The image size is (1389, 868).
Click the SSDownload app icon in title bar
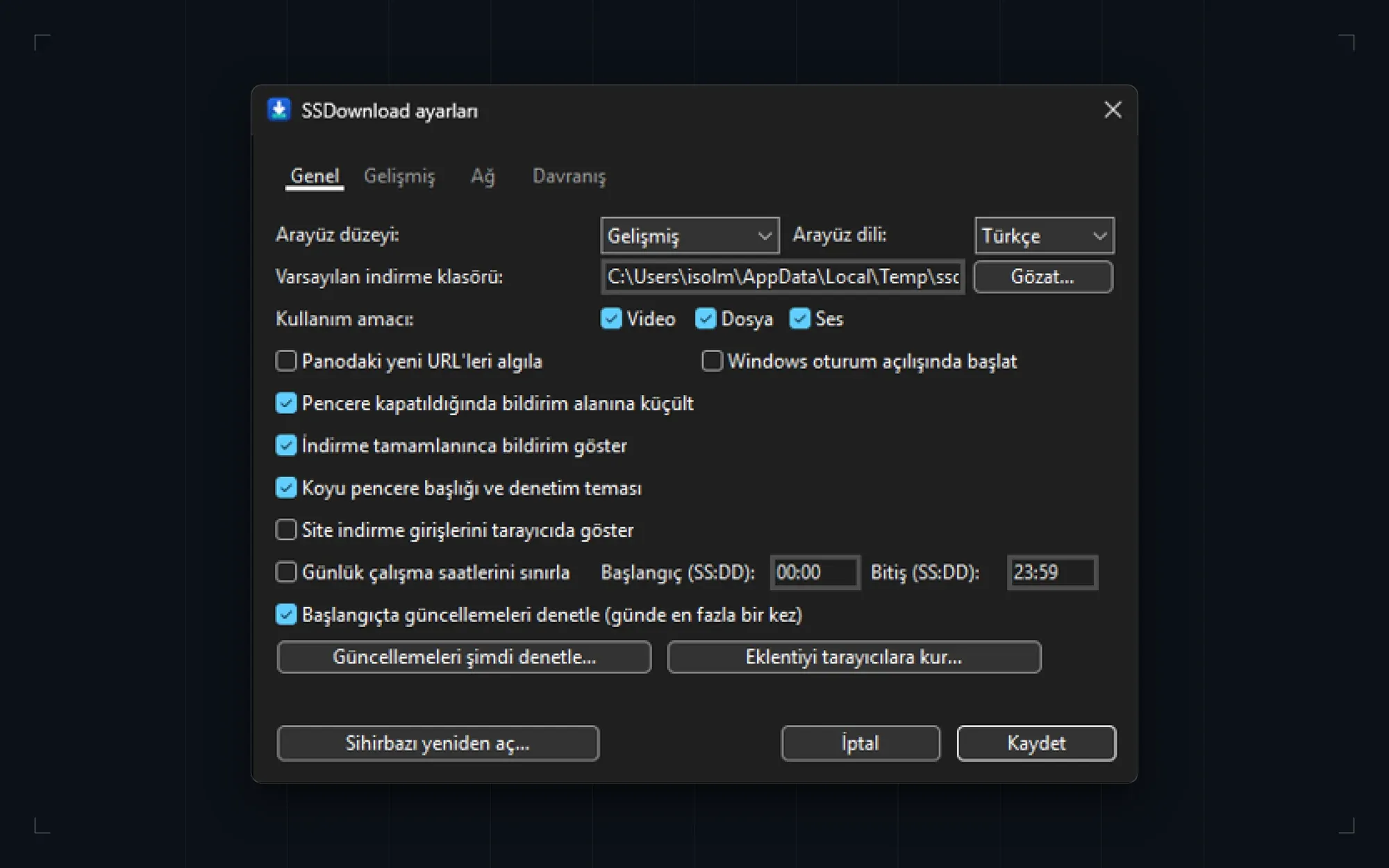279,110
